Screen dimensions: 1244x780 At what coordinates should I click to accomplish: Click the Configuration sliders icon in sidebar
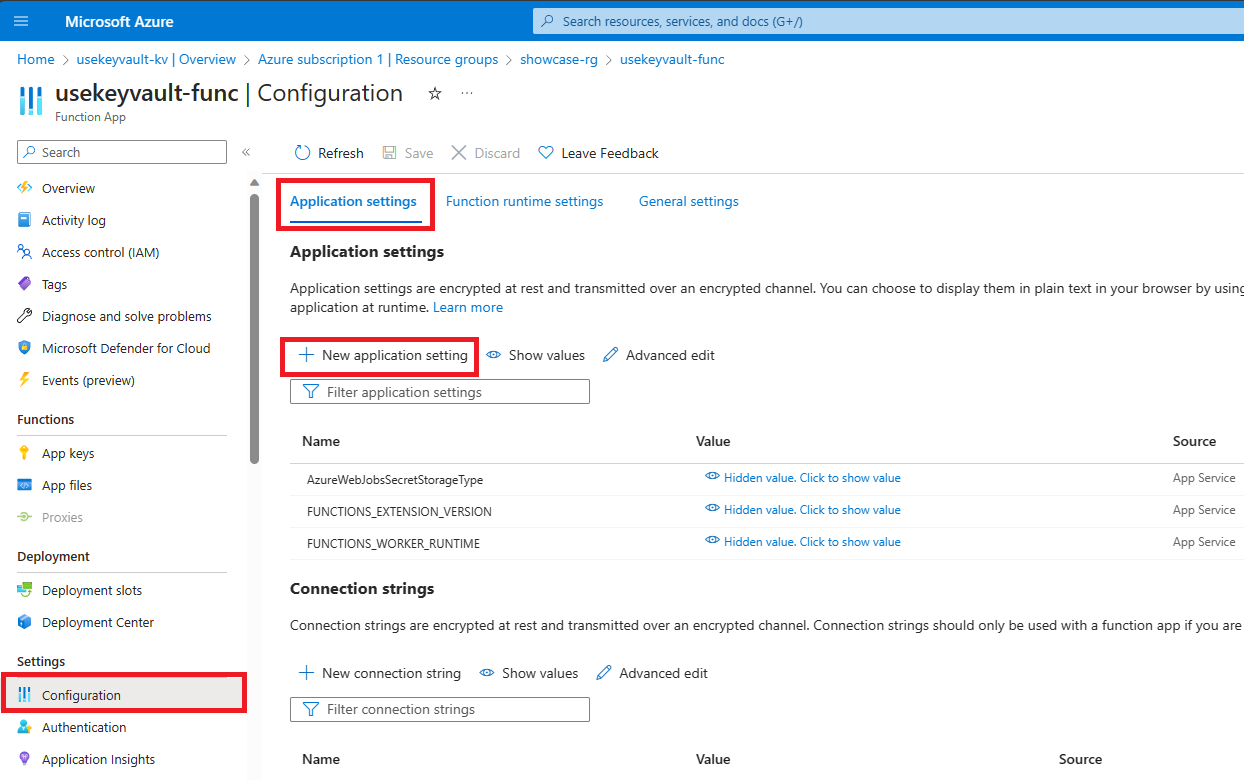click(x=25, y=695)
